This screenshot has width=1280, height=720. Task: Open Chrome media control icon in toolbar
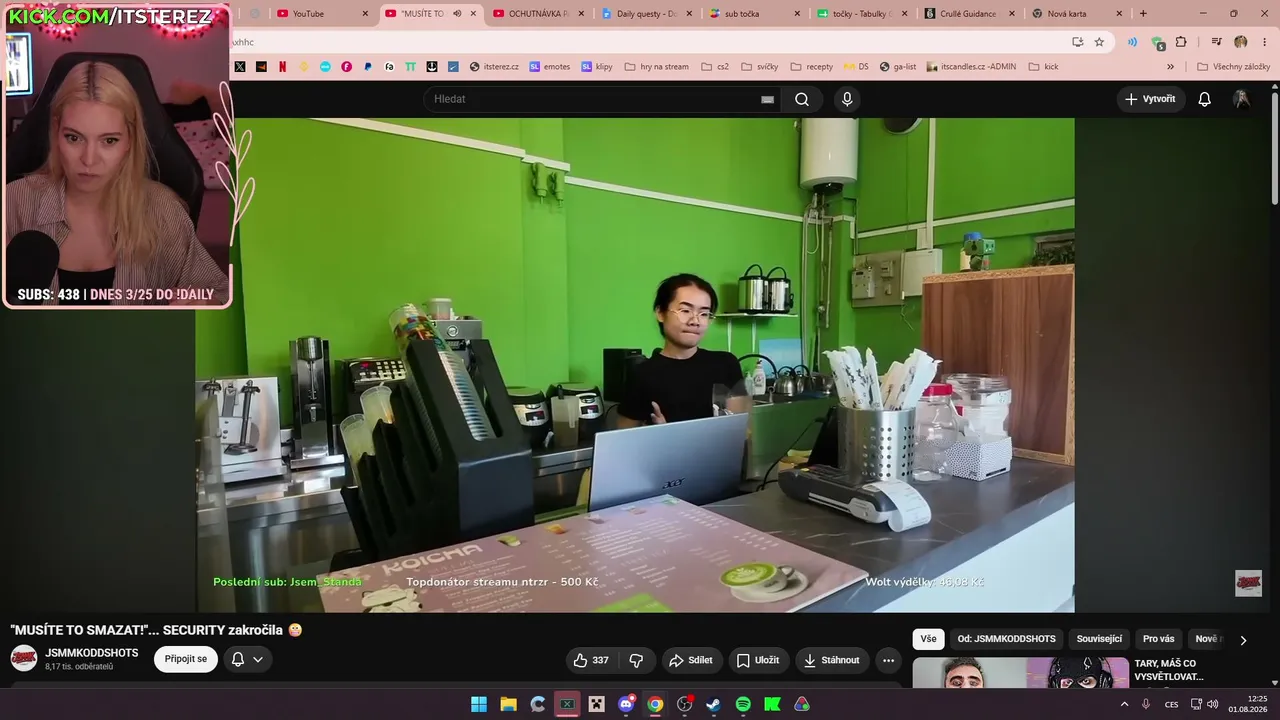click(1216, 42)
